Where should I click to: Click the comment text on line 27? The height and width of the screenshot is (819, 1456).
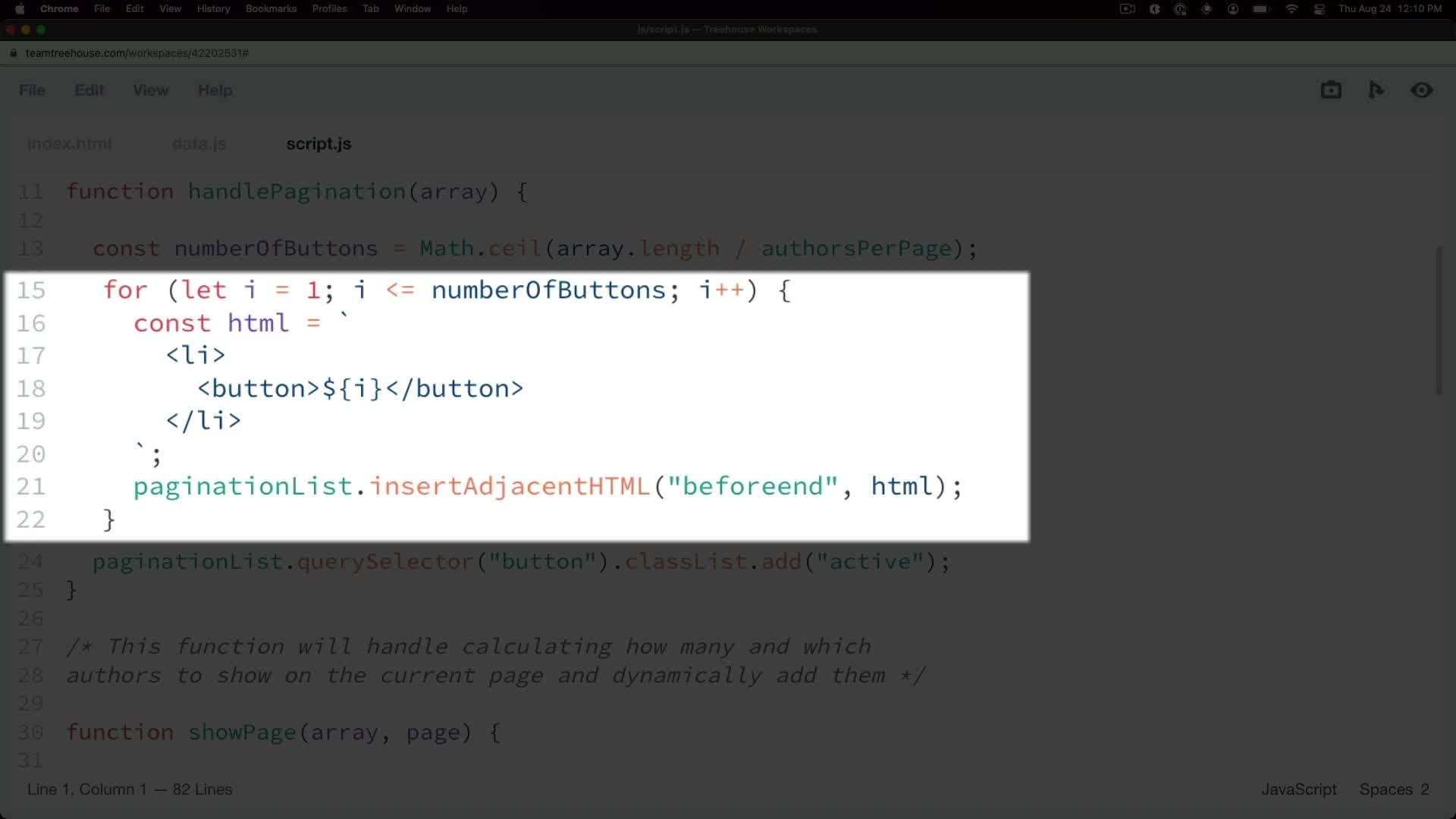point(469,647)
